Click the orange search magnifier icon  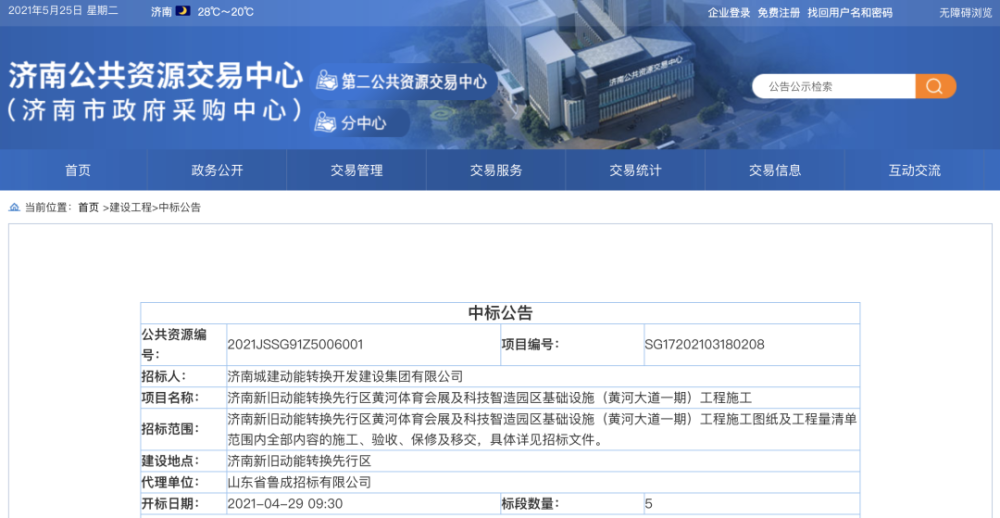[935, 86]
